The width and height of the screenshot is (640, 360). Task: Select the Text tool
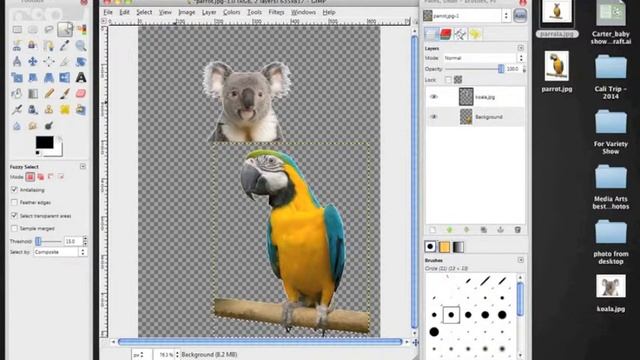[x=81, y=78]
